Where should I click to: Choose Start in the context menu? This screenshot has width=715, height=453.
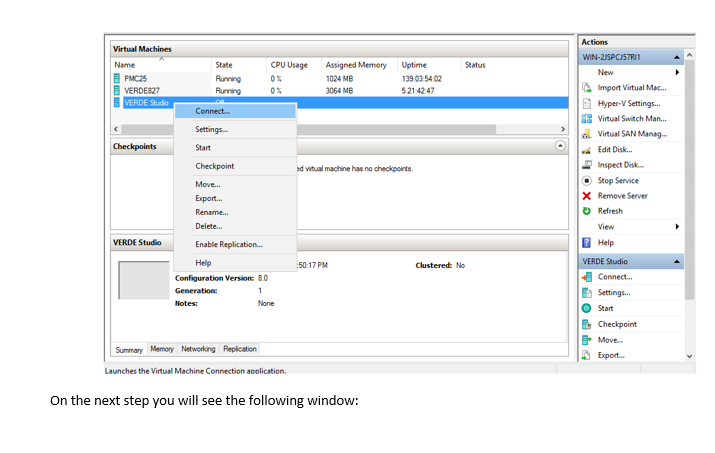235,148
